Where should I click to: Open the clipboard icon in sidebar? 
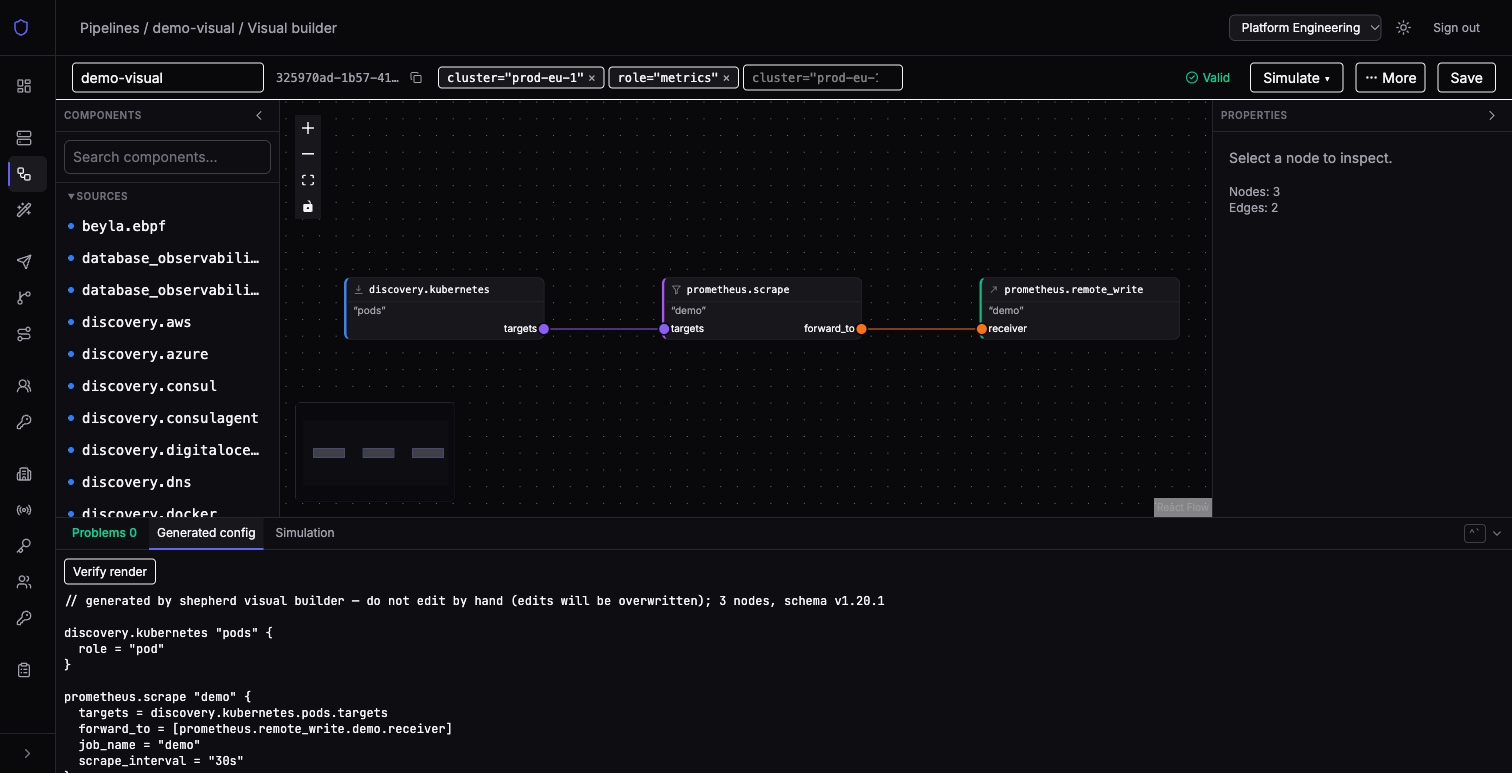(24, 670)
